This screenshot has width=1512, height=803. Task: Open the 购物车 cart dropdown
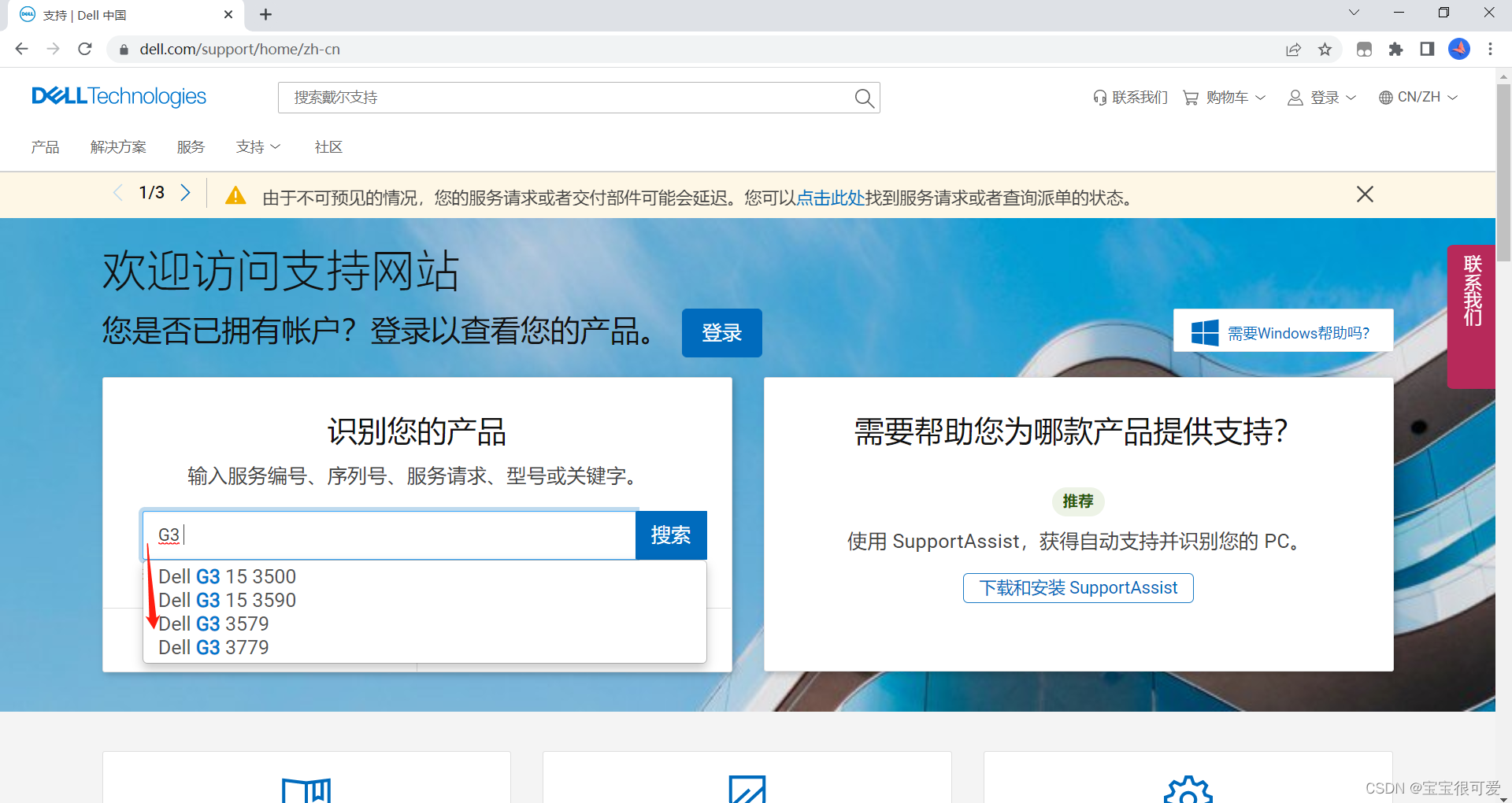coord(1225,97)
